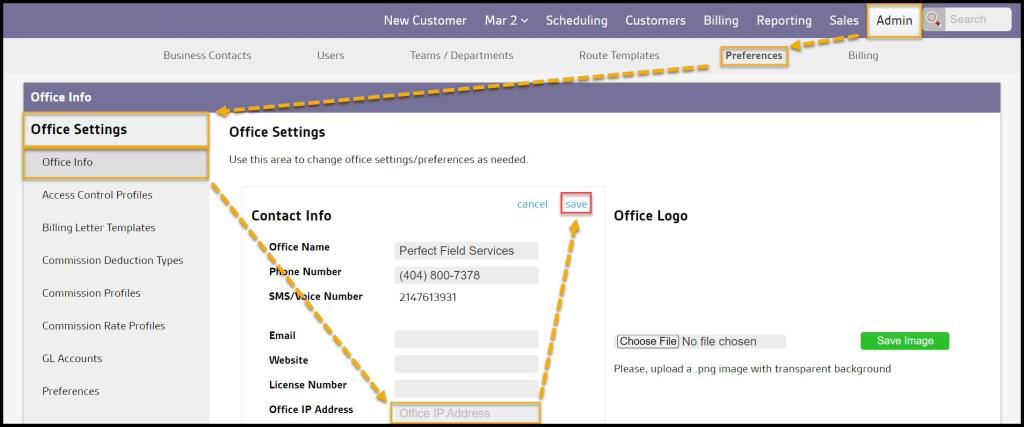1024x427 pixels.
Task: Select Office Info in sidebar
Action: tap(67, 162)
